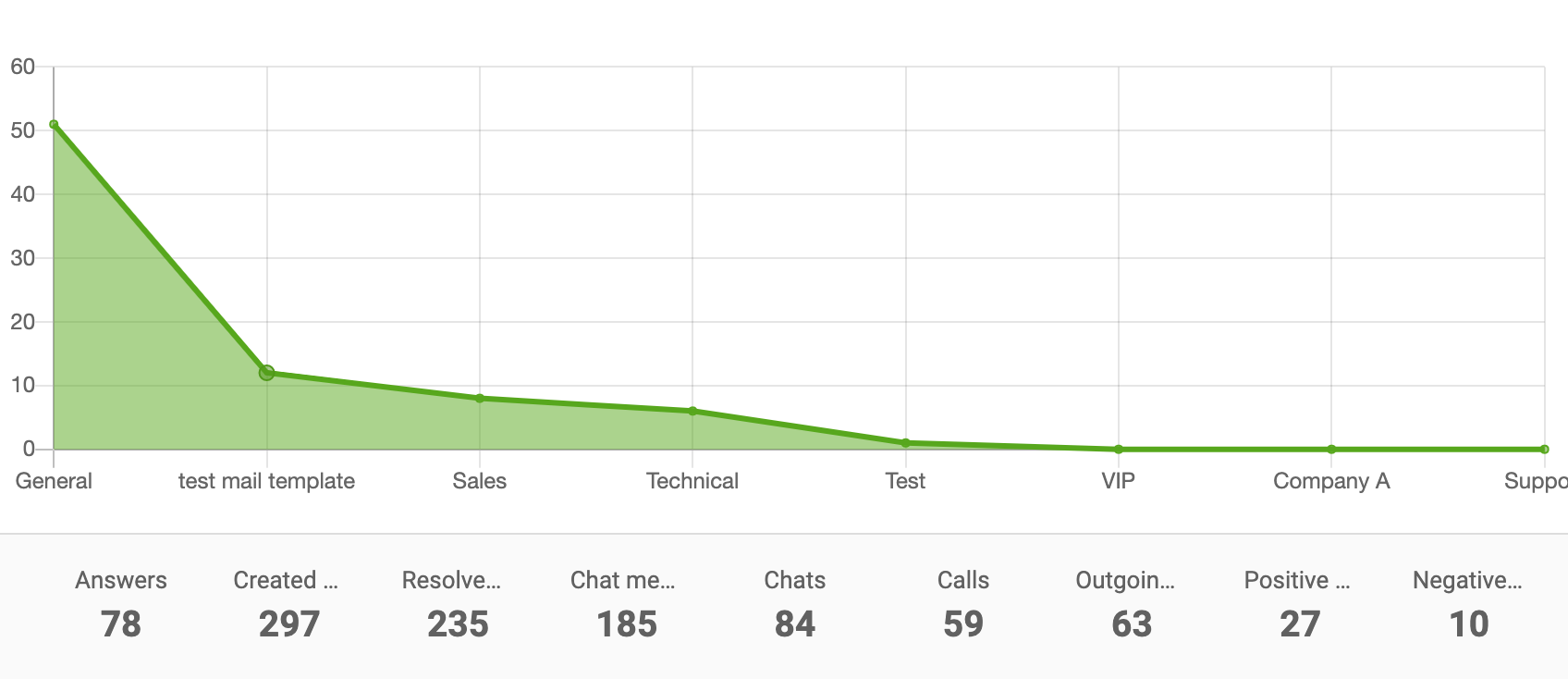Show the Chat messages metric with 185
The image size is (1568, 679).
point(626,605)
